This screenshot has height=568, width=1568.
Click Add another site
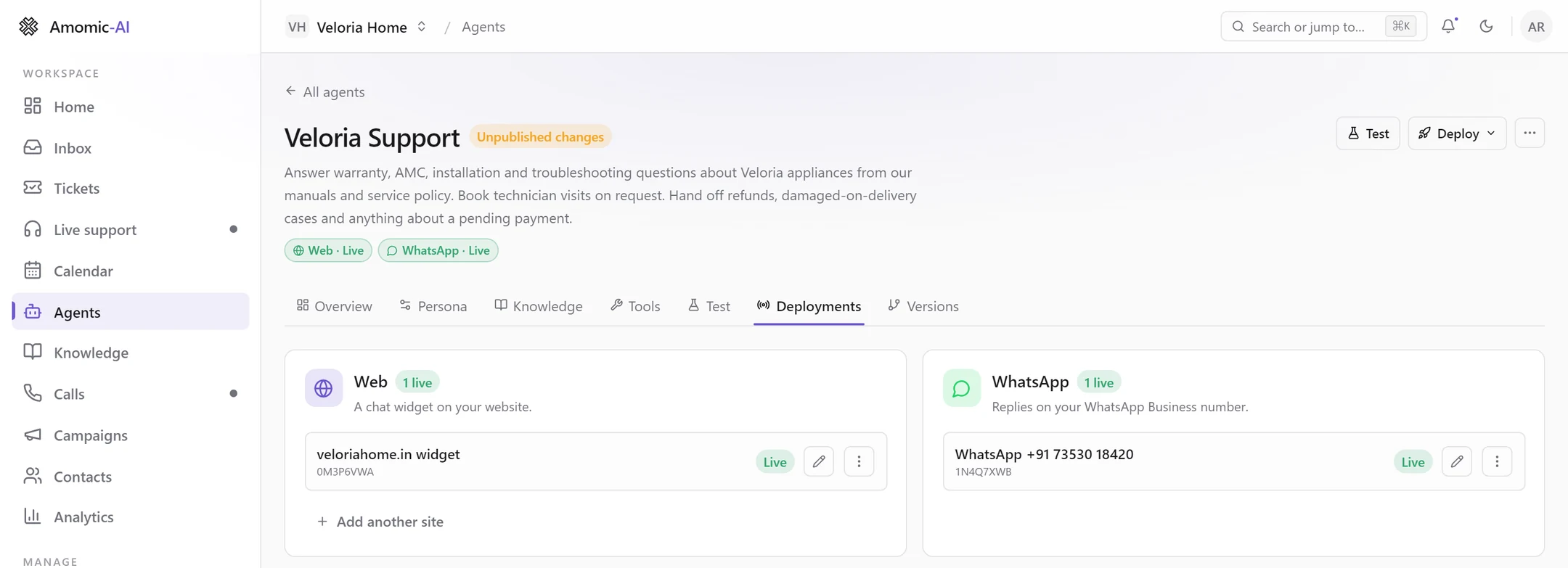380,522
